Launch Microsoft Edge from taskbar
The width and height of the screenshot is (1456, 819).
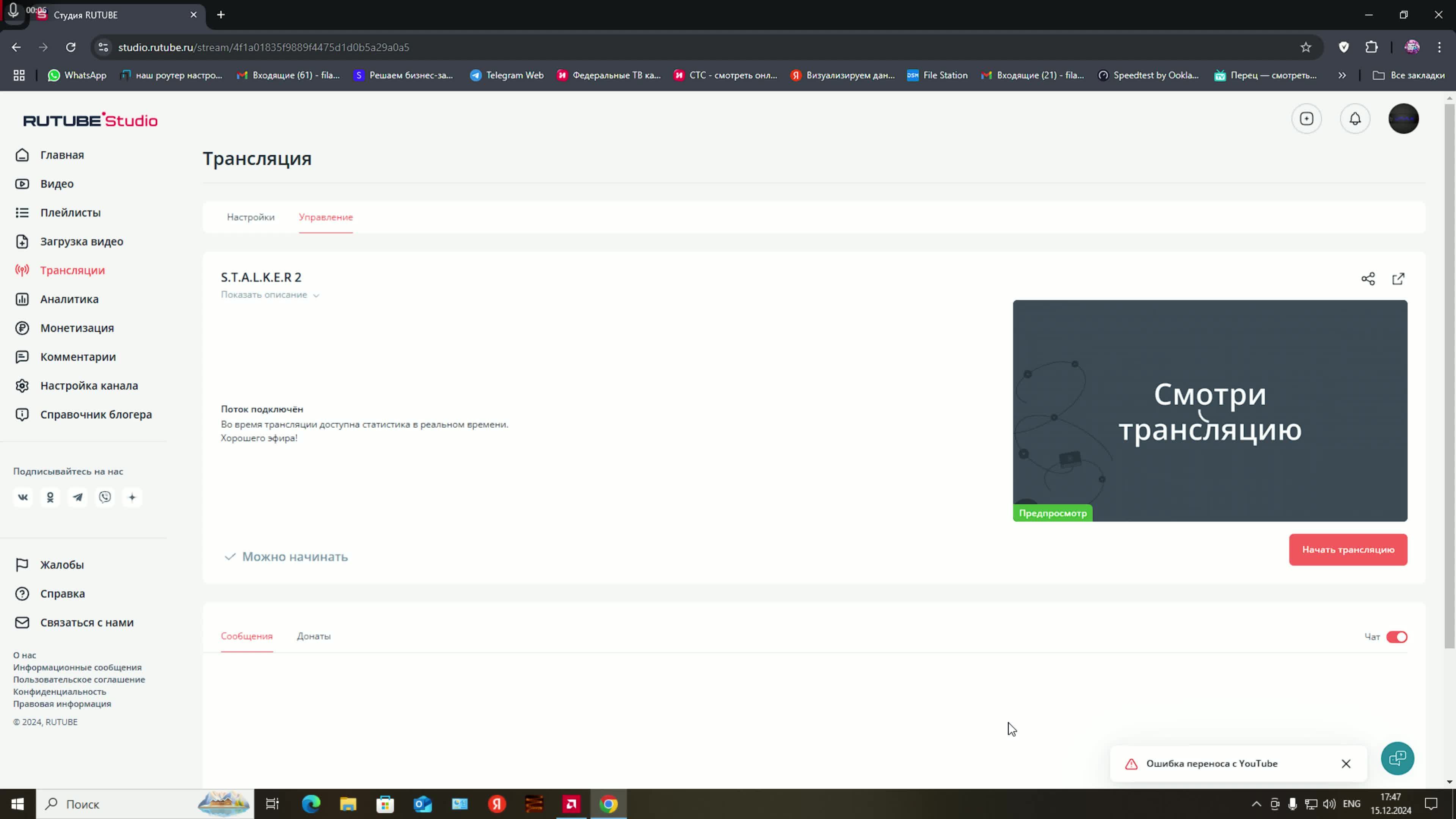311,804
